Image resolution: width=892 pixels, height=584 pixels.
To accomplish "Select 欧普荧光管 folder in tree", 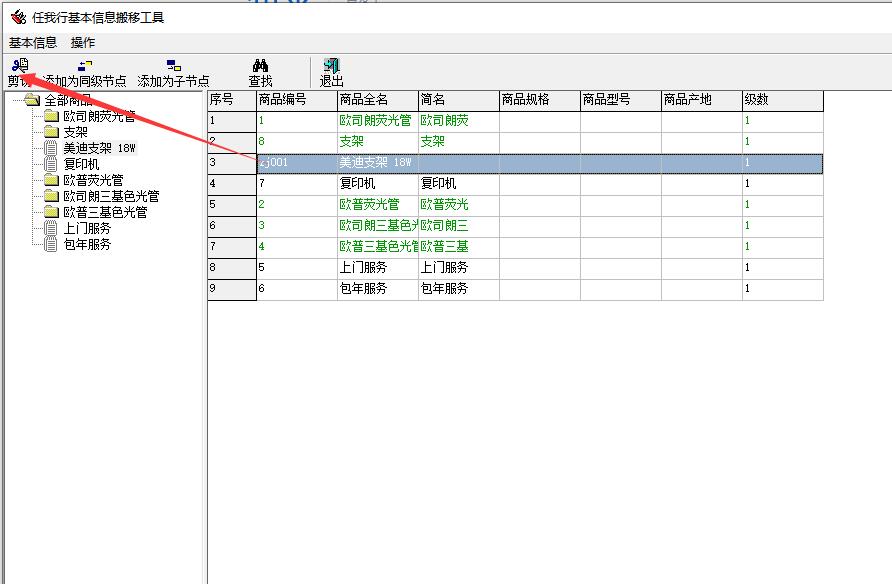I will 93,180.
